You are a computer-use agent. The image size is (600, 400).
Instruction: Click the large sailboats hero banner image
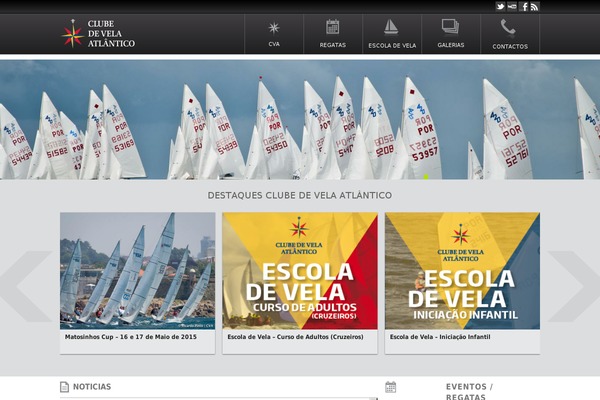click(300, 120)
